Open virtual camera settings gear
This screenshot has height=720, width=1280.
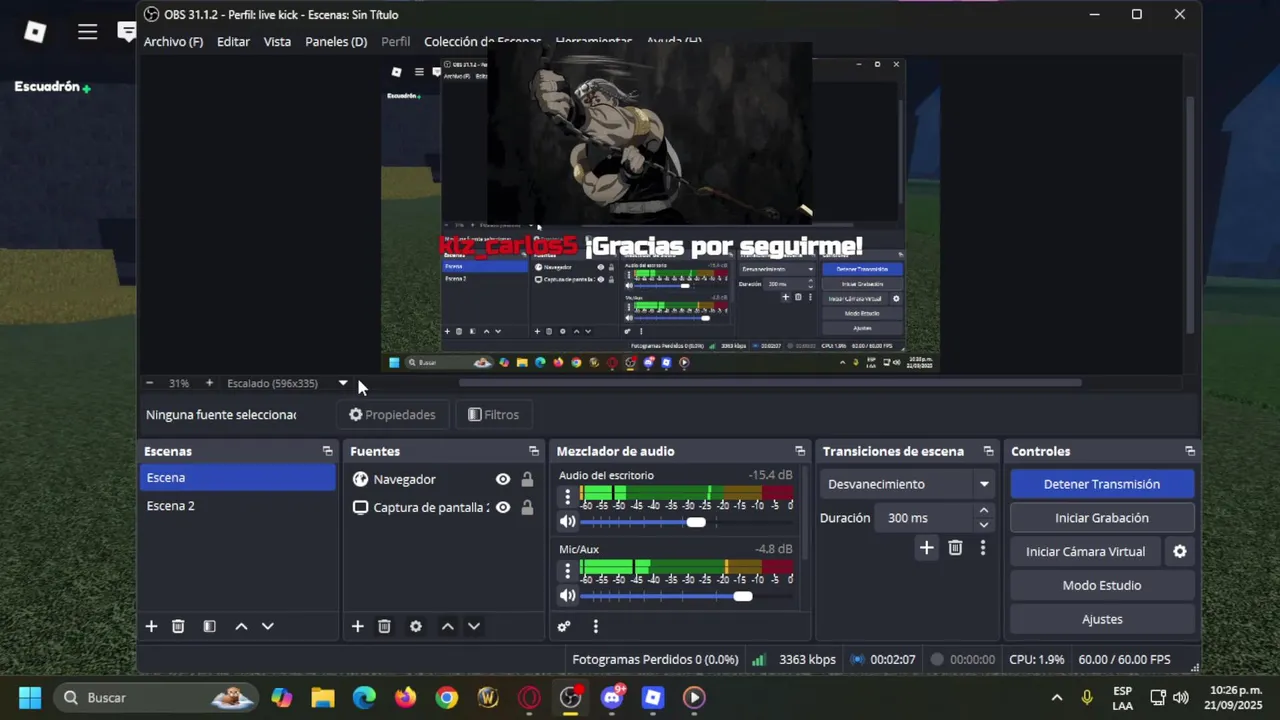1180,551
